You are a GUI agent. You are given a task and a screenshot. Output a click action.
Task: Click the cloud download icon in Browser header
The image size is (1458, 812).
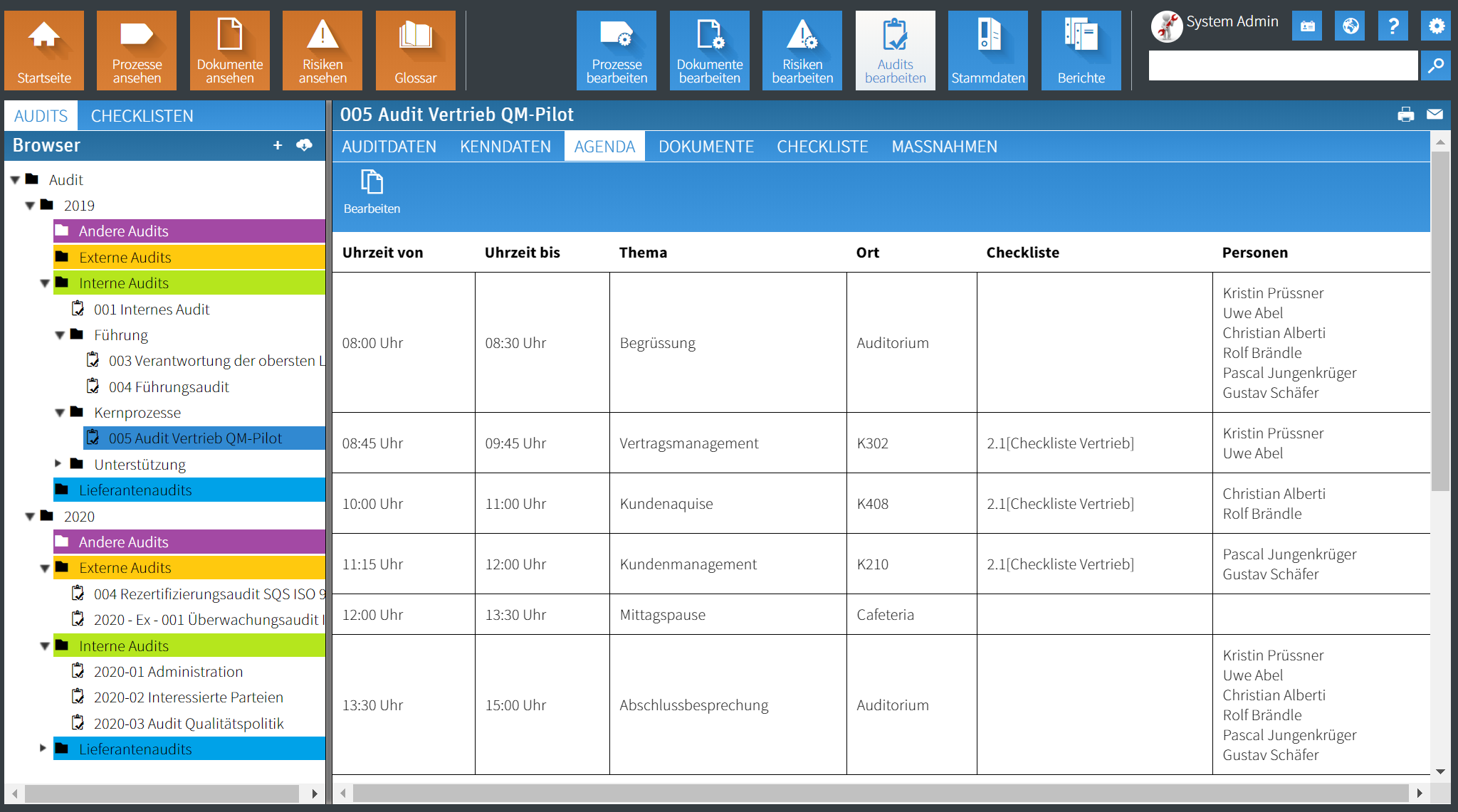(305, 145)
